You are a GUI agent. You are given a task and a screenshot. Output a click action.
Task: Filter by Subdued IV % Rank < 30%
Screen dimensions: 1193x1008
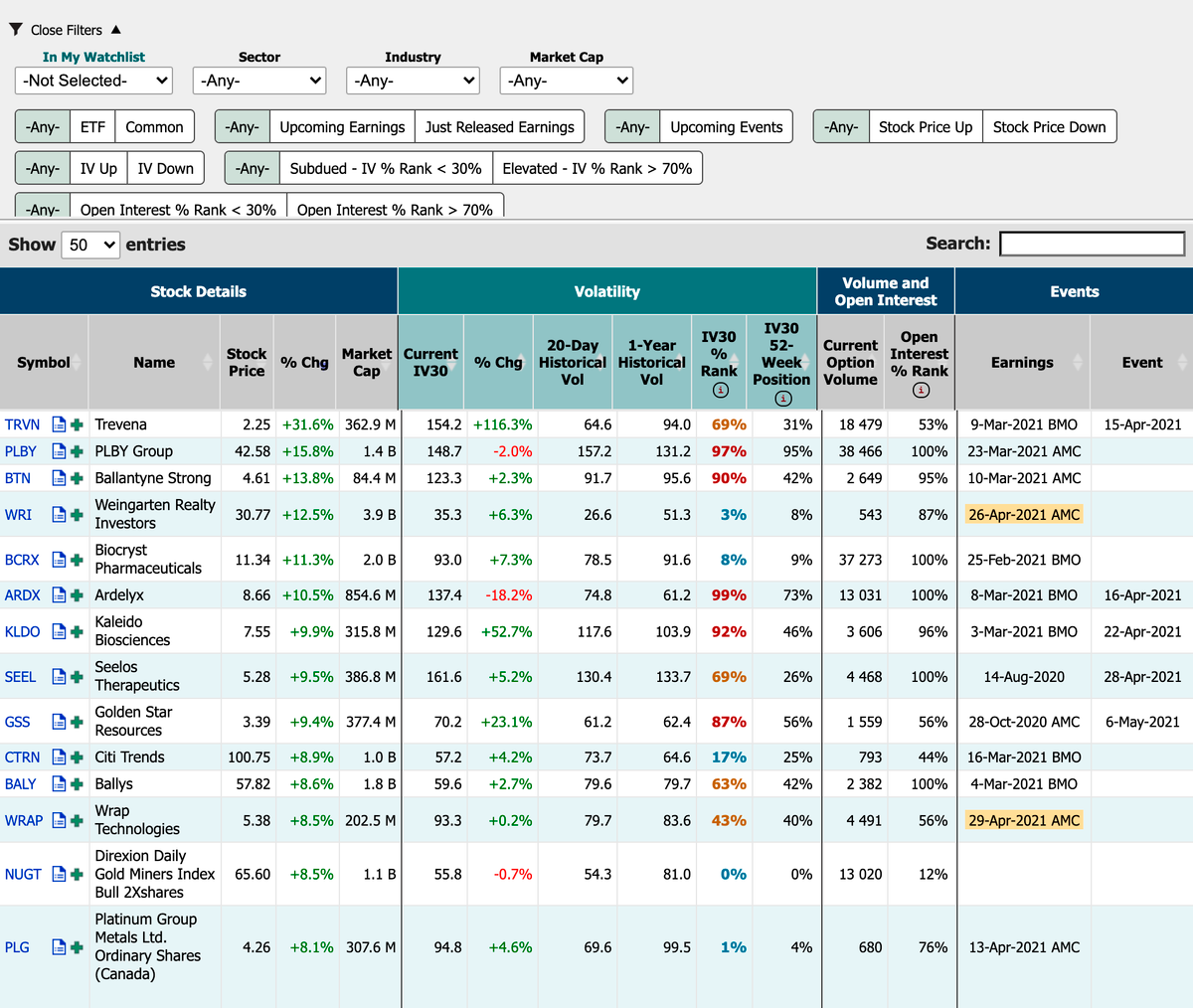pyautogui.click(x=386, y=169)
